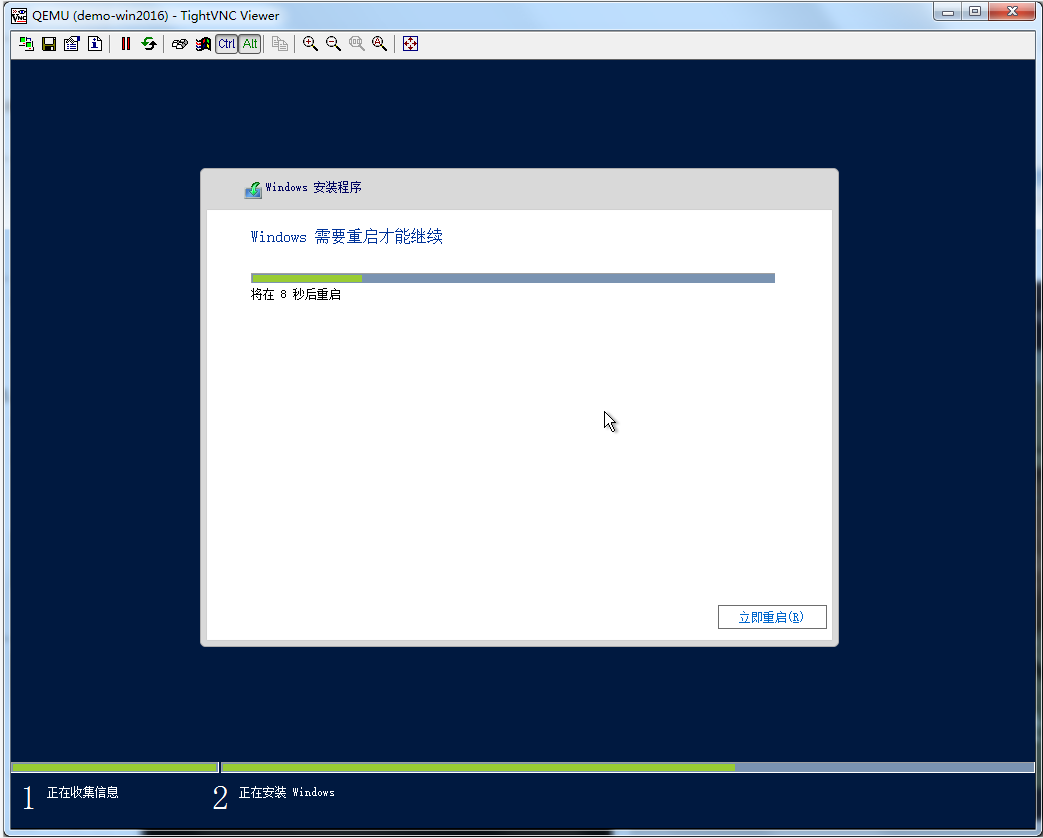Image resolution: width=1043 pixels, height=838 pixels.
Task: Click the Save connection floppy icon
Action: [49, 44]
